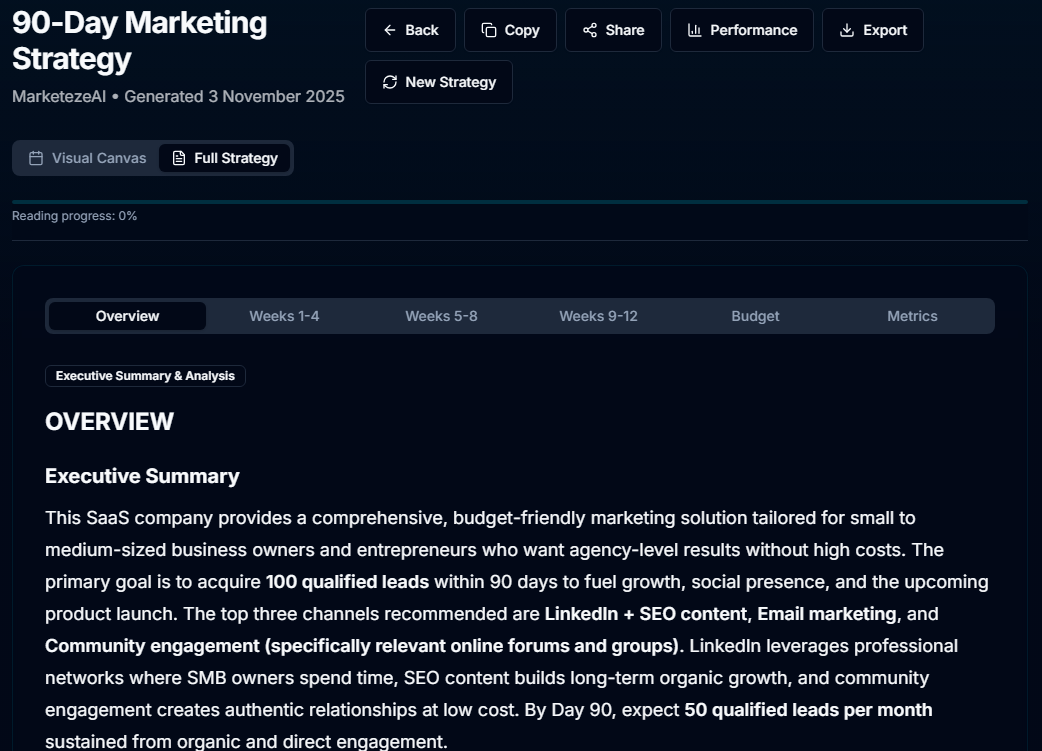Click the document icon next to Full Strategy

point(178,157)
